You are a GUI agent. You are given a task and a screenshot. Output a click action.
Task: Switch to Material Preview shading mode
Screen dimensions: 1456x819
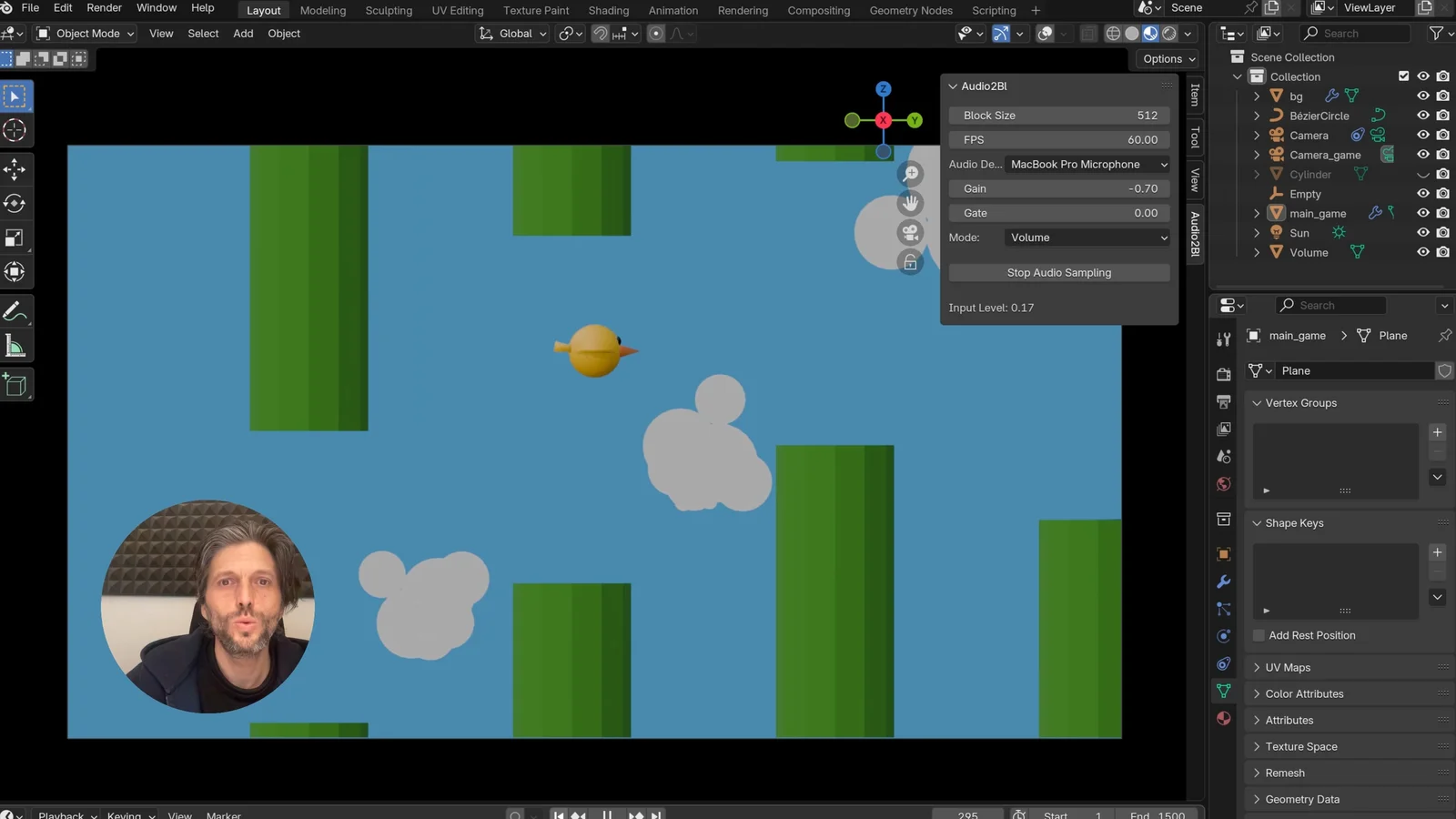click(x=1150, y=33)
